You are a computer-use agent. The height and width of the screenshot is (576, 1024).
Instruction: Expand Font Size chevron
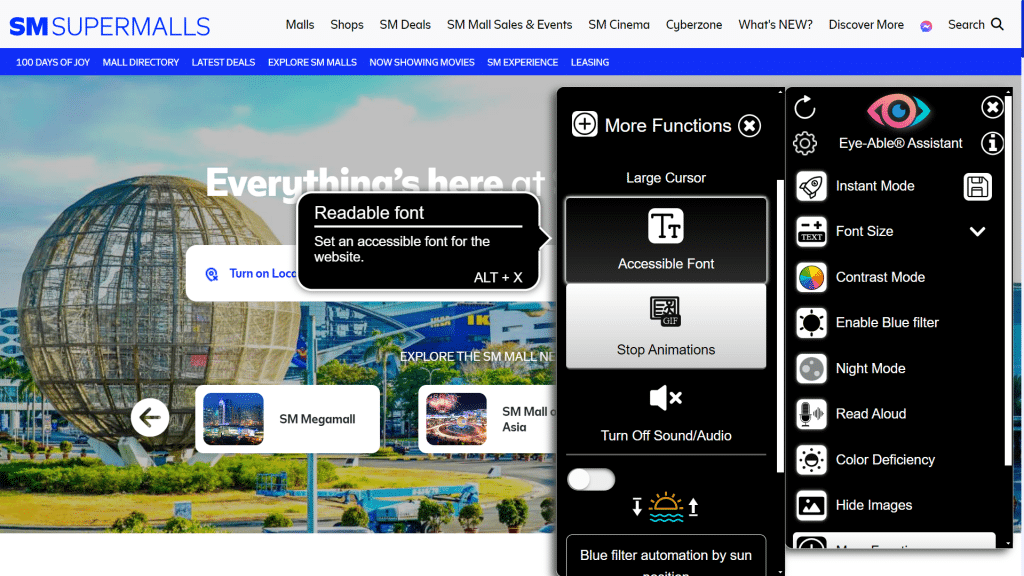point(977,231)
